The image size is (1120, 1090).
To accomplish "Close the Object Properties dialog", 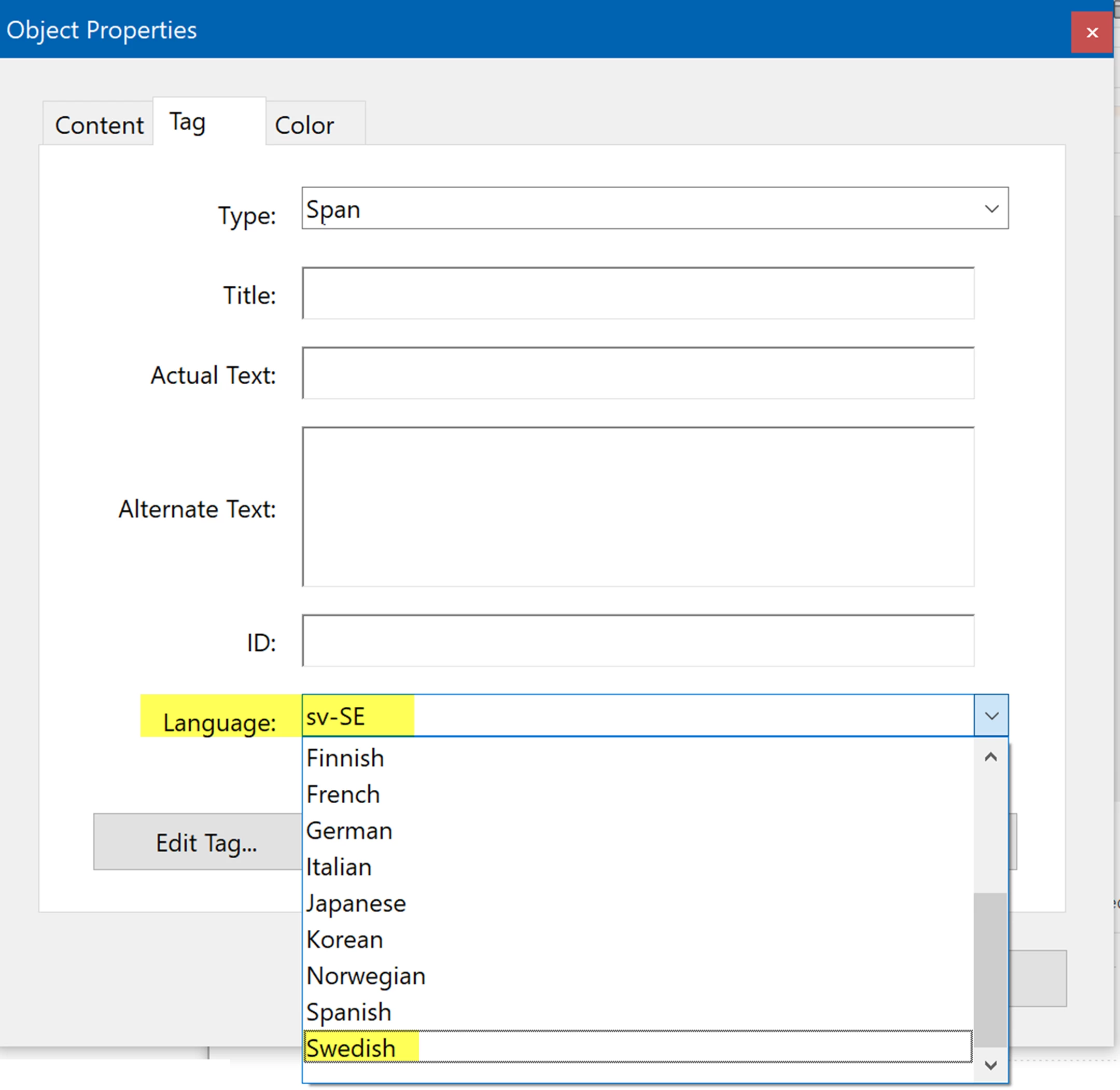I will coord(1091,33).
